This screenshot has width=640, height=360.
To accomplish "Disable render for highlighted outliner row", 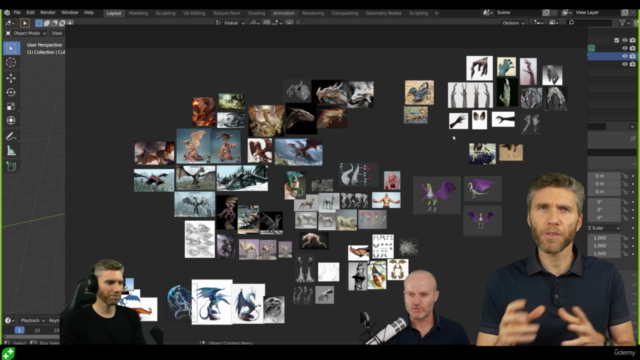I will 633,56.
